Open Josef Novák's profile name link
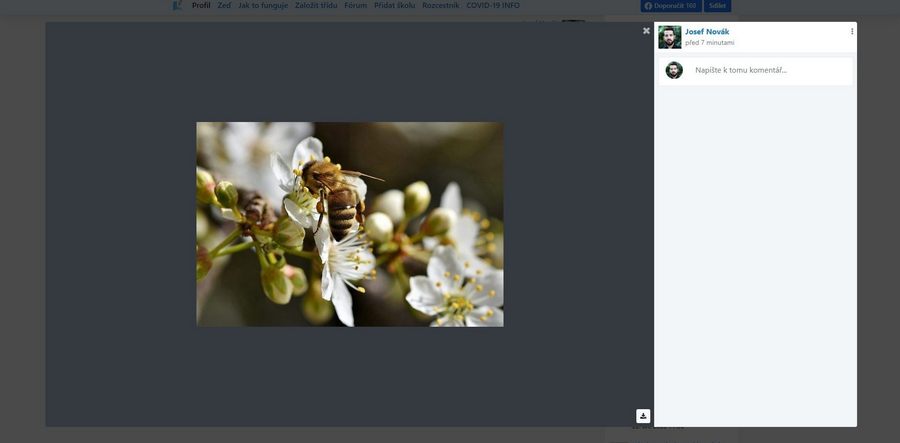Screen dimensions: 900x443 click(x=706, y=32)
